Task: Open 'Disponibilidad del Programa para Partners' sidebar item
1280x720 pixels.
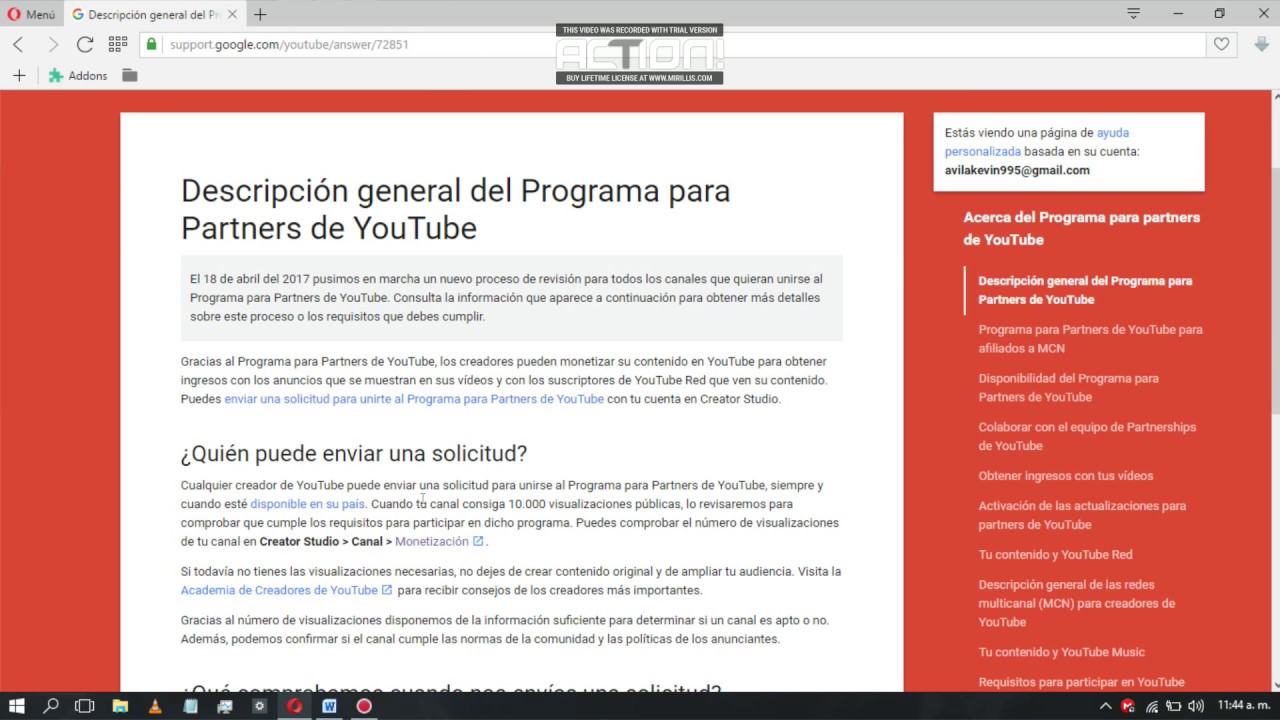Action: 1068,388
